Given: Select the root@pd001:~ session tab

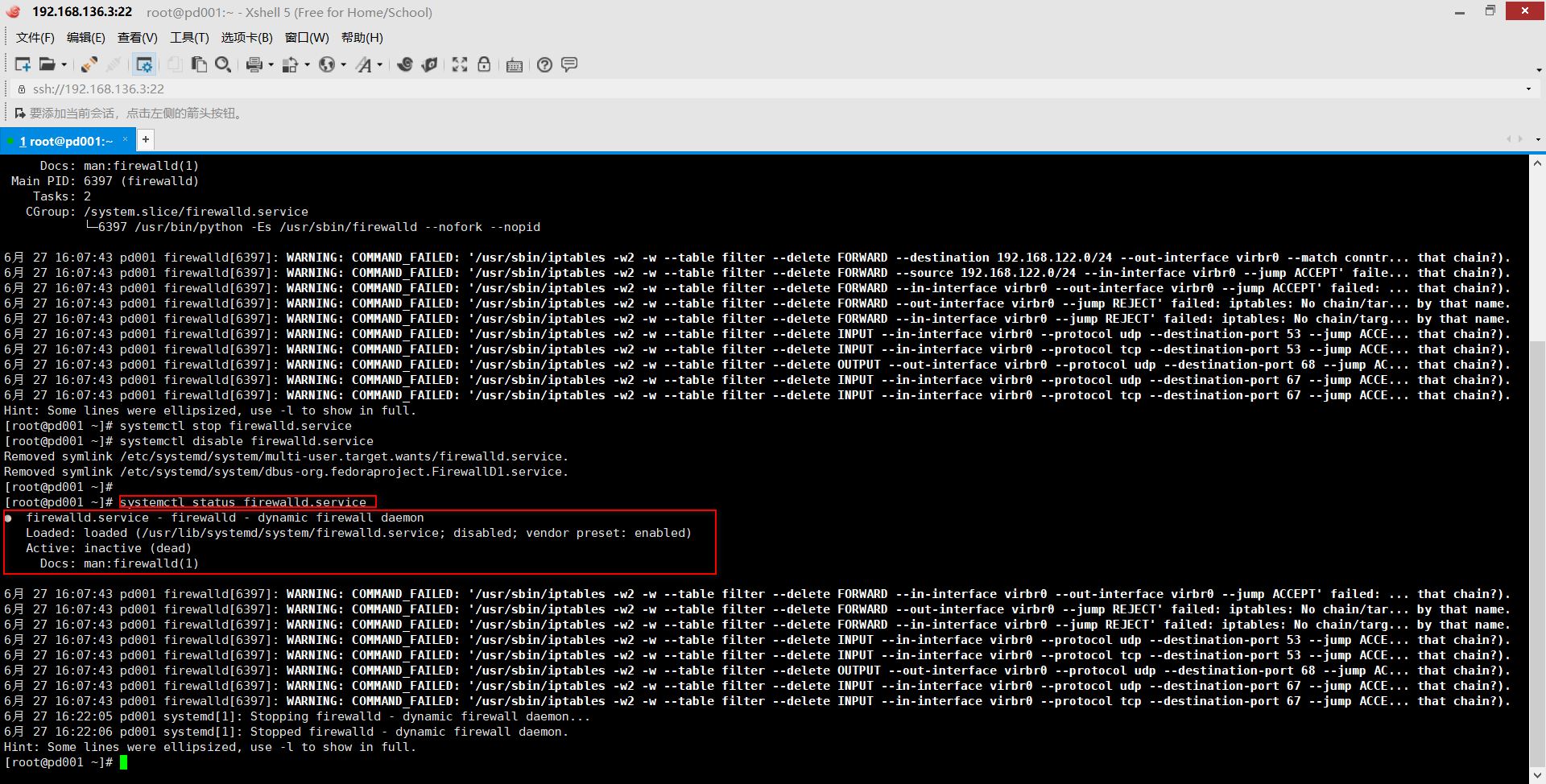Looking at the screenshot, I should coord(66,141).
